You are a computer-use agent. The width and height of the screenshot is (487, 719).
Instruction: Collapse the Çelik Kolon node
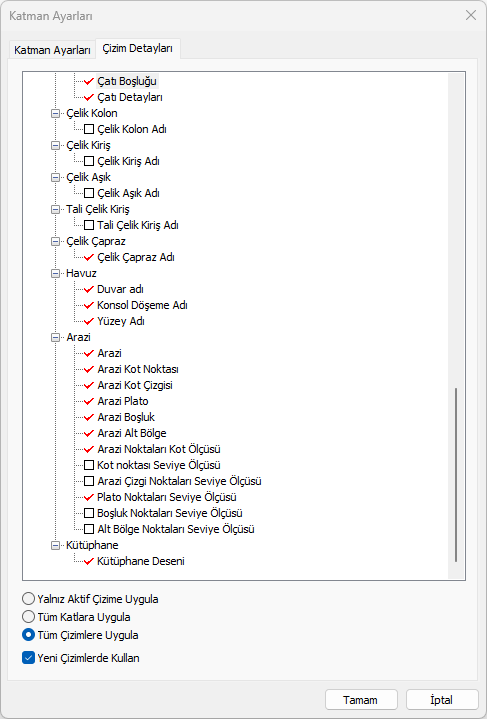[x=55, y=114]
